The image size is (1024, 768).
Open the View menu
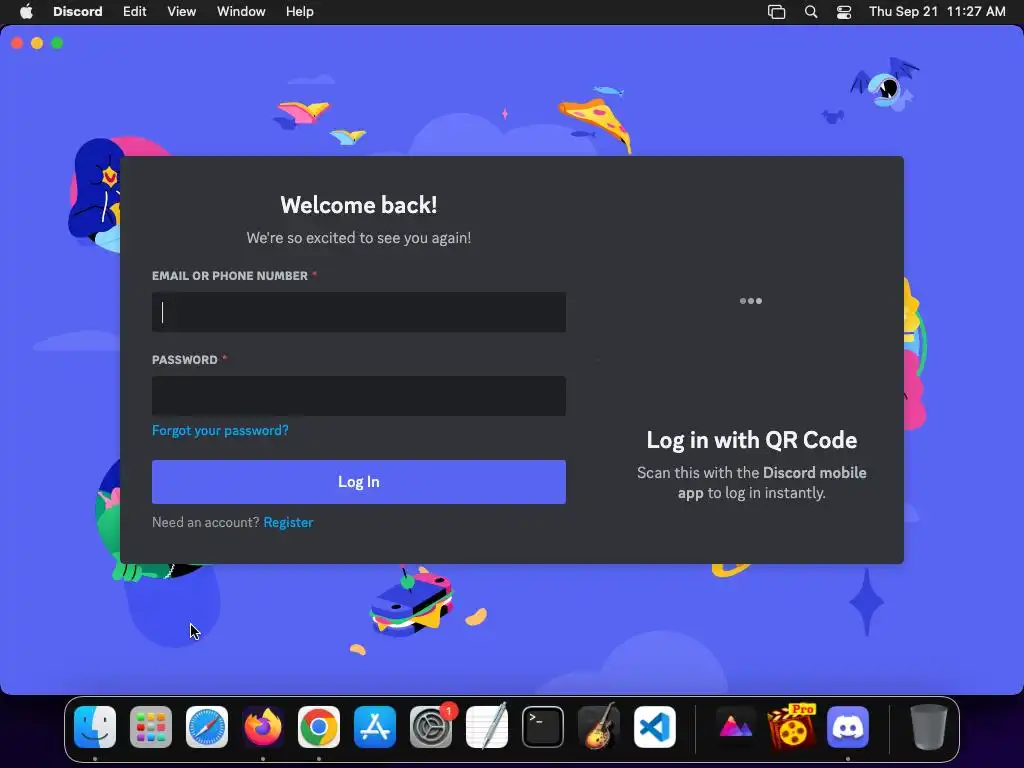coord(182,12)
